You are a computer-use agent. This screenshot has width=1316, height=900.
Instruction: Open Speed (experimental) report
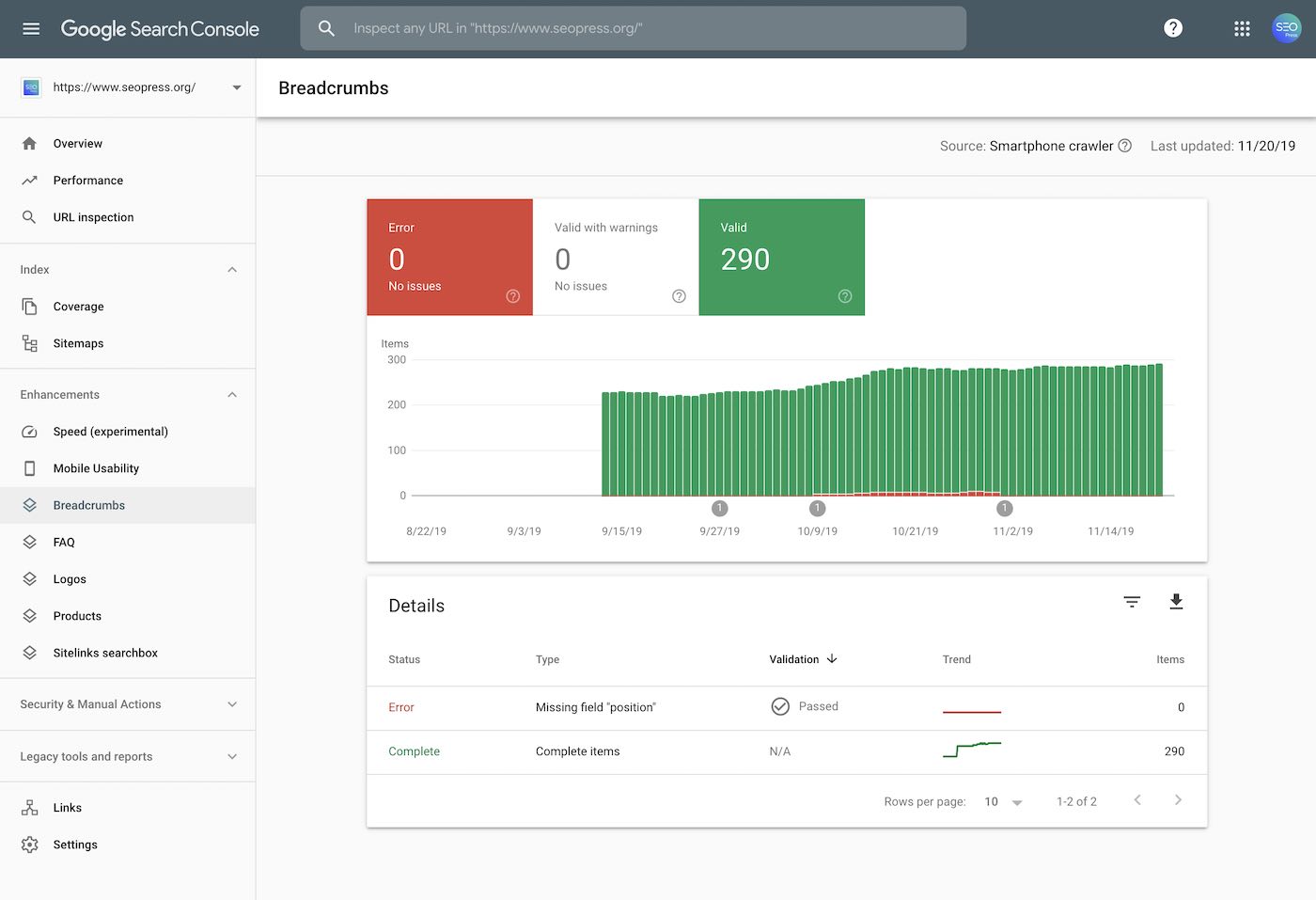[x=128, y=432]
